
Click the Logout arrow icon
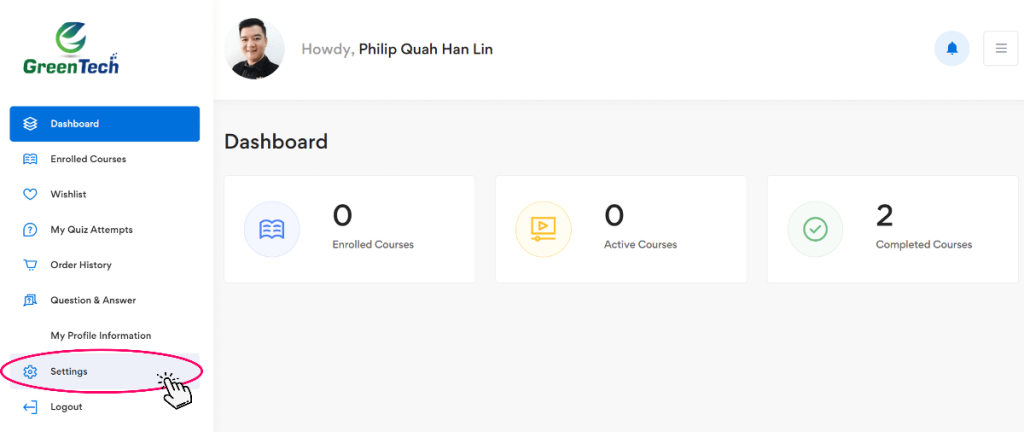click(30, 407)
